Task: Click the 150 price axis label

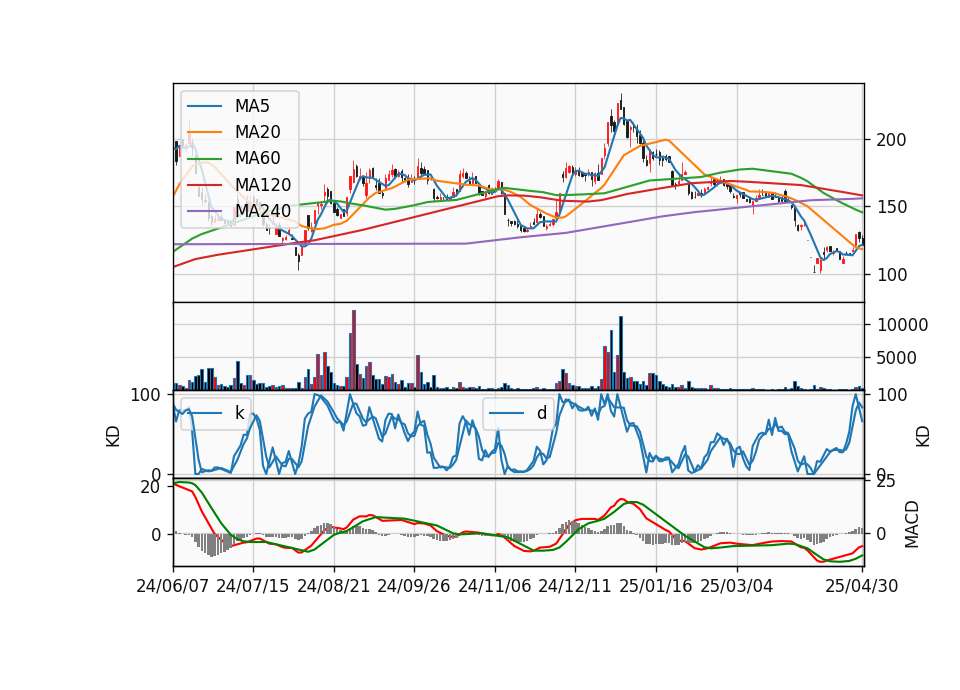Action: click(x=891, y=207)
